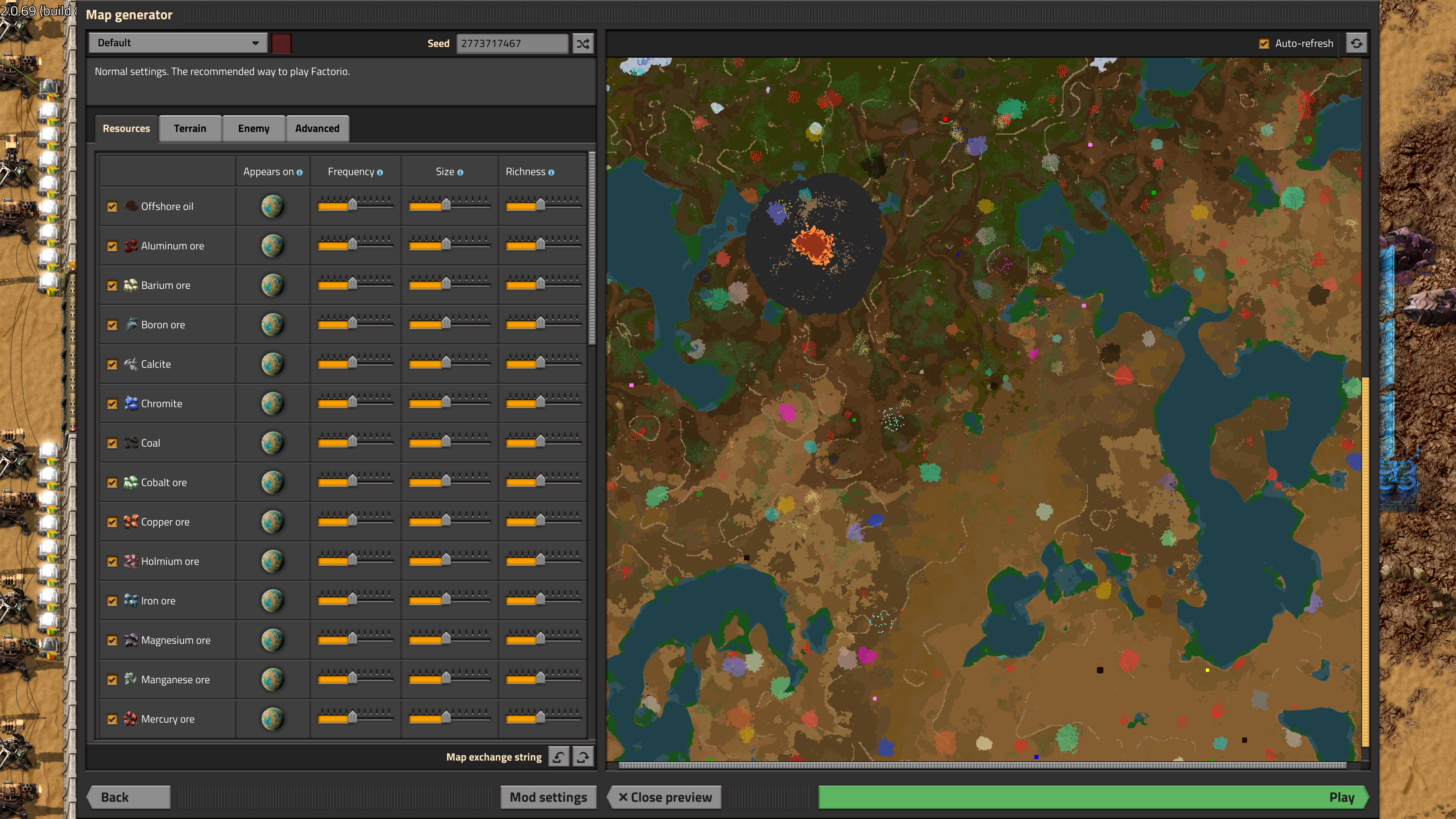Image resolution: width=1456 pixels, height=819 pixels.
Task: Click the Richness column info icon
Action: coord(551,173)
